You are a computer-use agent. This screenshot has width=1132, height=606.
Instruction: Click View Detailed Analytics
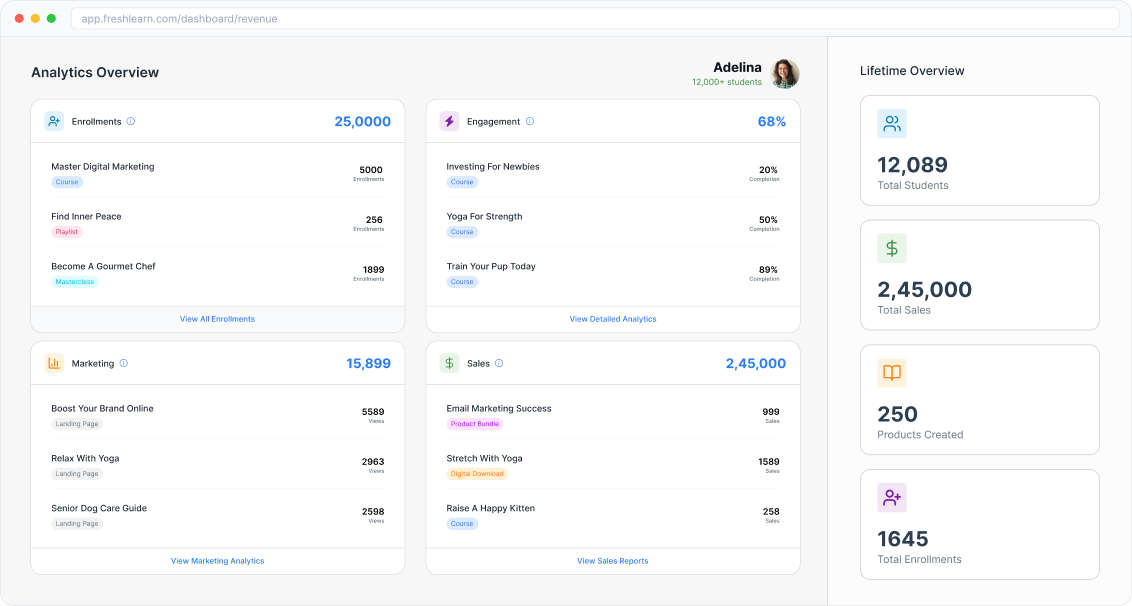point(612,318)
